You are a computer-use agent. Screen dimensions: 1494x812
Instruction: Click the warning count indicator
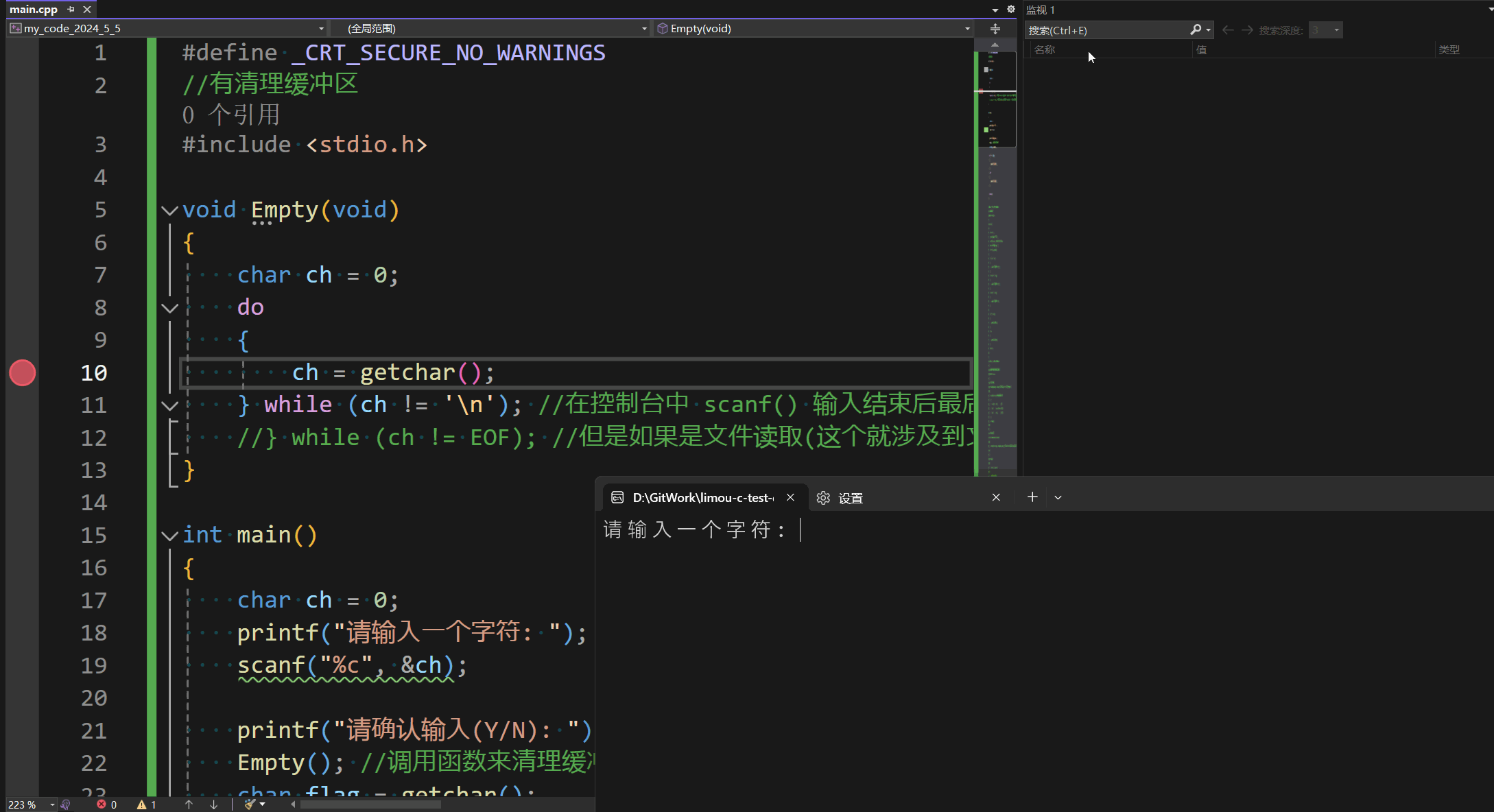[x=146, y=804]
